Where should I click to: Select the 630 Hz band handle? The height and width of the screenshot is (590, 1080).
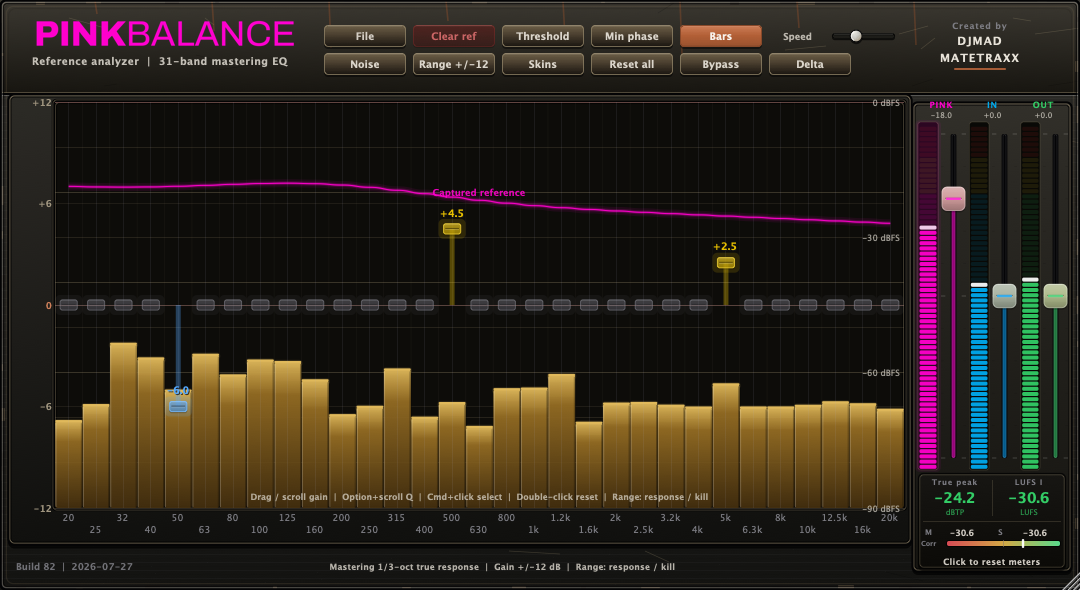click(479, 305)
